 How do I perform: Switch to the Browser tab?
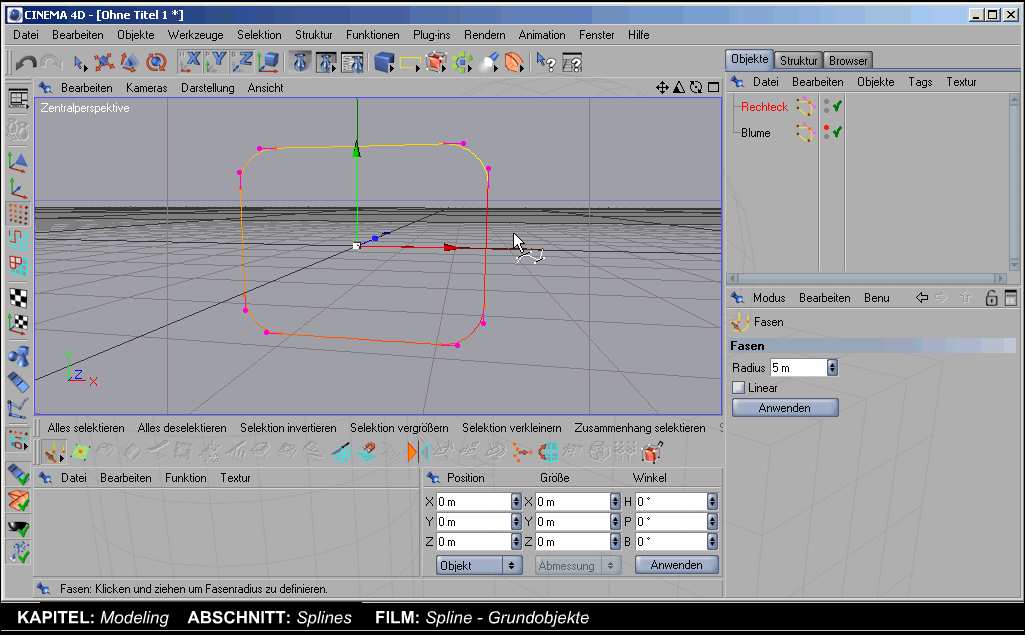848,60
